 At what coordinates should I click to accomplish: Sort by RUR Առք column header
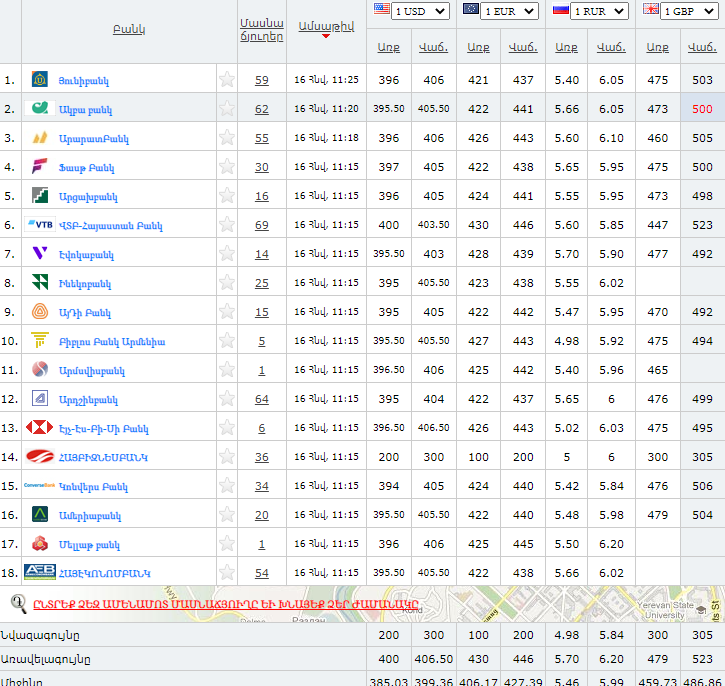[x=566, y=47]
